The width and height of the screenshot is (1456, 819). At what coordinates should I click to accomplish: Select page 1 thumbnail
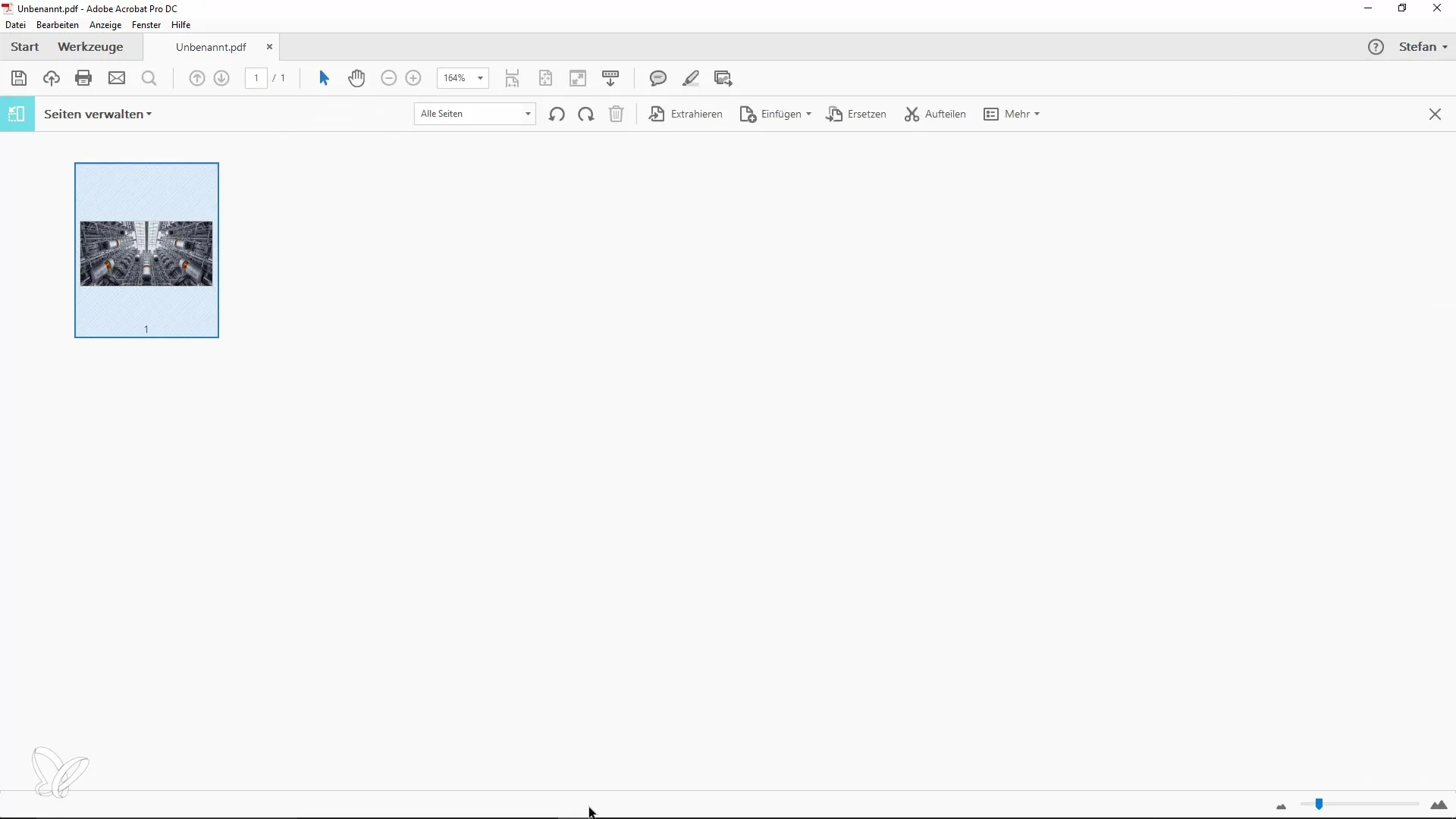tap(146, 250)
